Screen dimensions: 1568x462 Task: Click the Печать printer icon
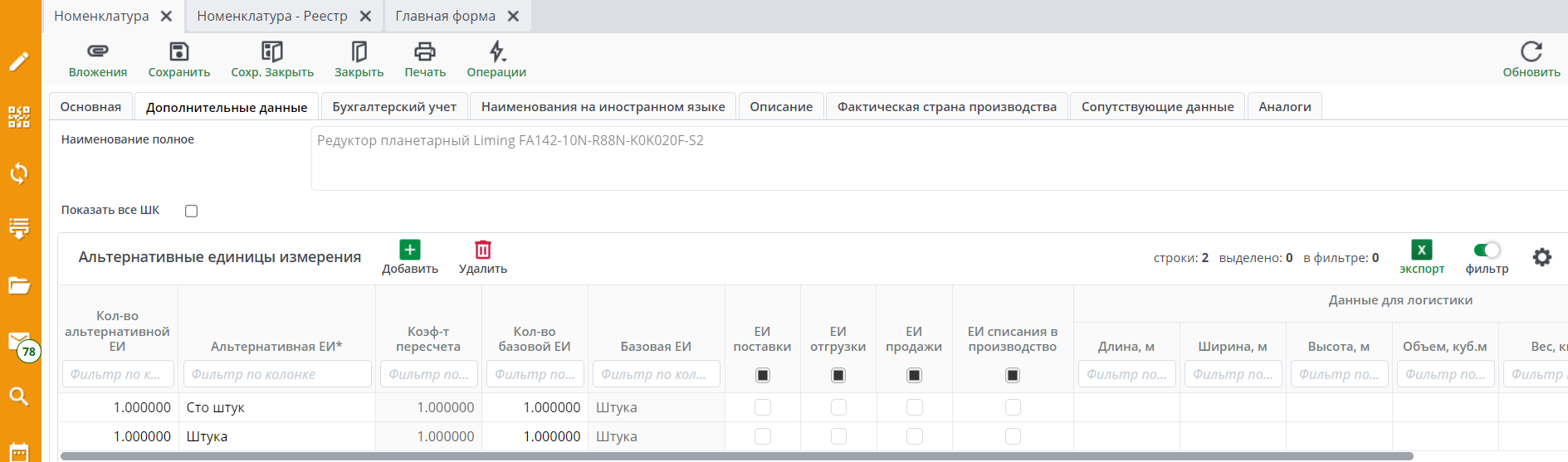(425, 51)
